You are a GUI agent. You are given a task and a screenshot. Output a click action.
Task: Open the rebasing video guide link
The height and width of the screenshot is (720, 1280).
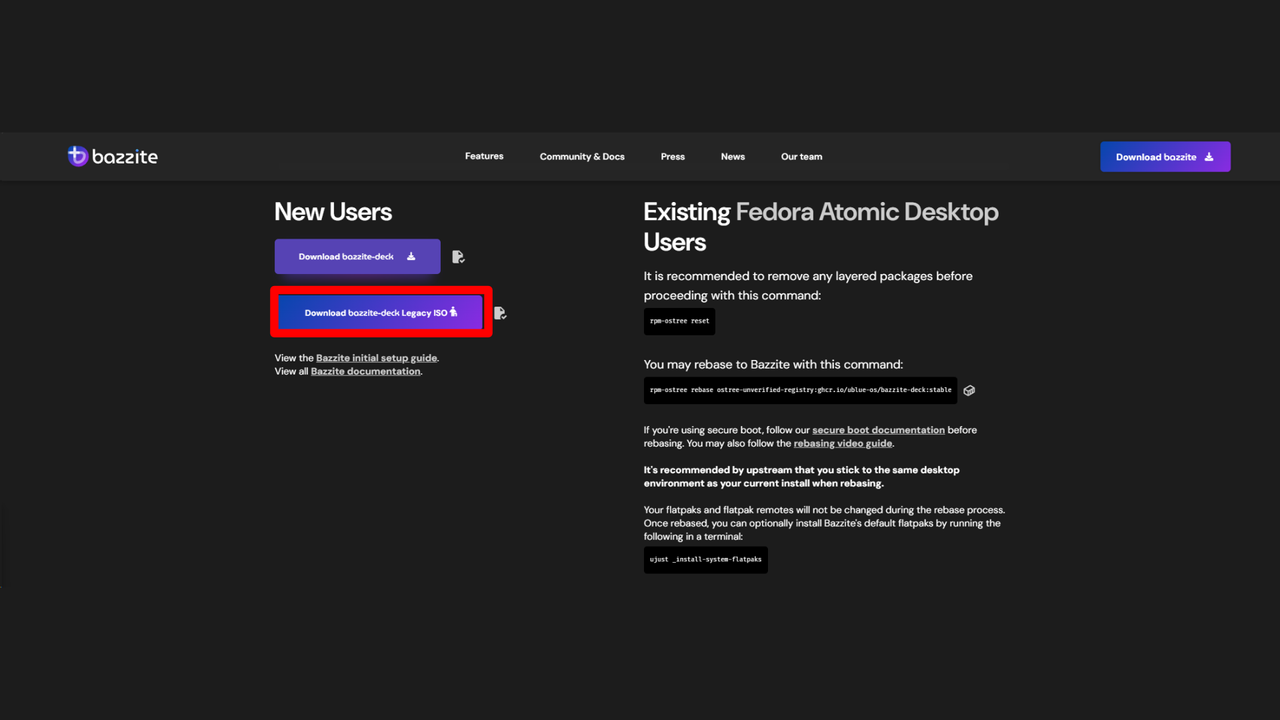843,443
